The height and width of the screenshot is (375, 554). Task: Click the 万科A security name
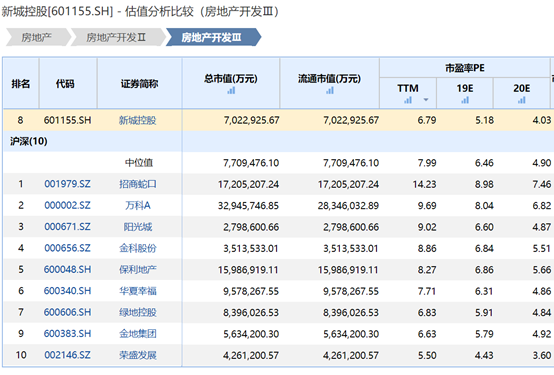(138, 205)
